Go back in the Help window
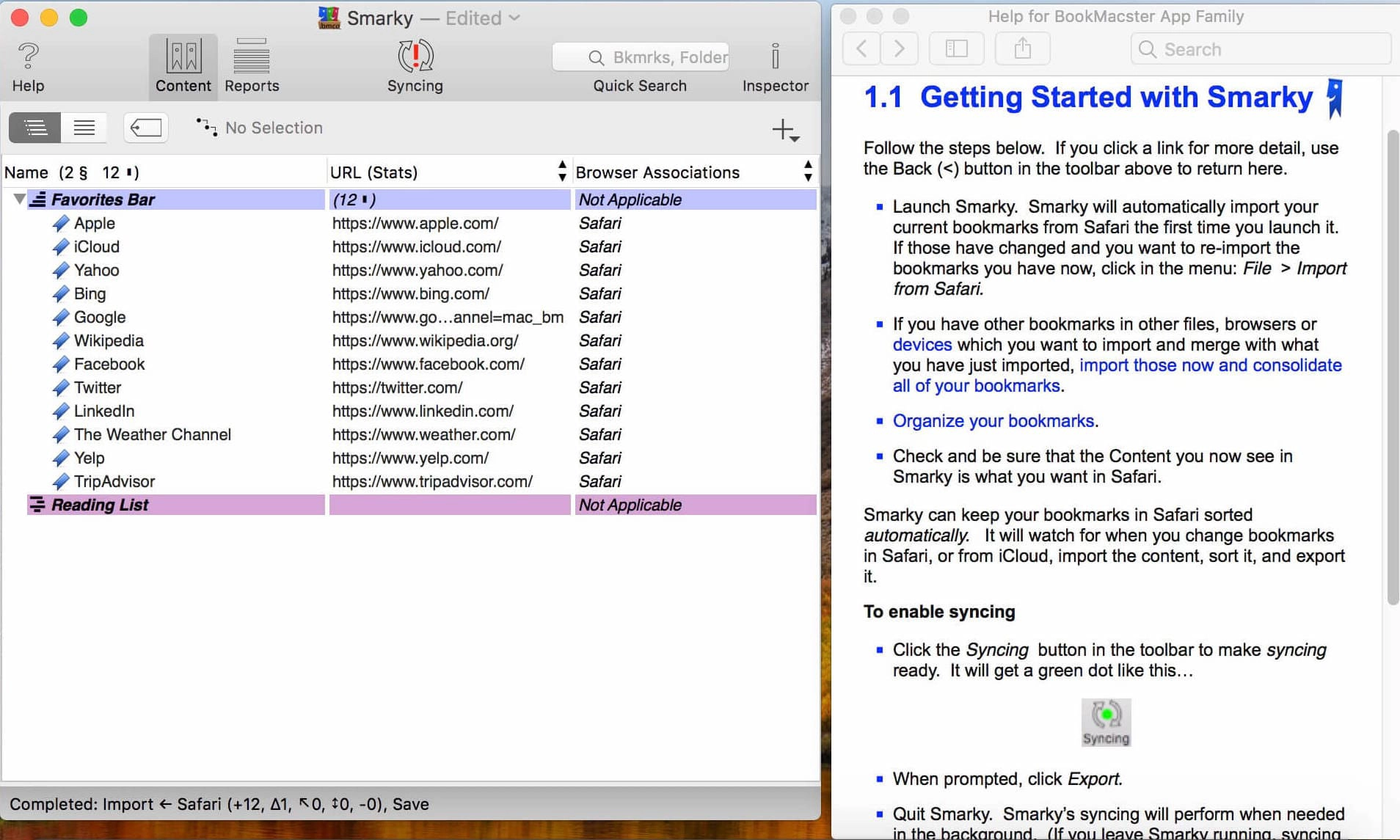The image size is (1400, 840). click(x=862, y=49)
